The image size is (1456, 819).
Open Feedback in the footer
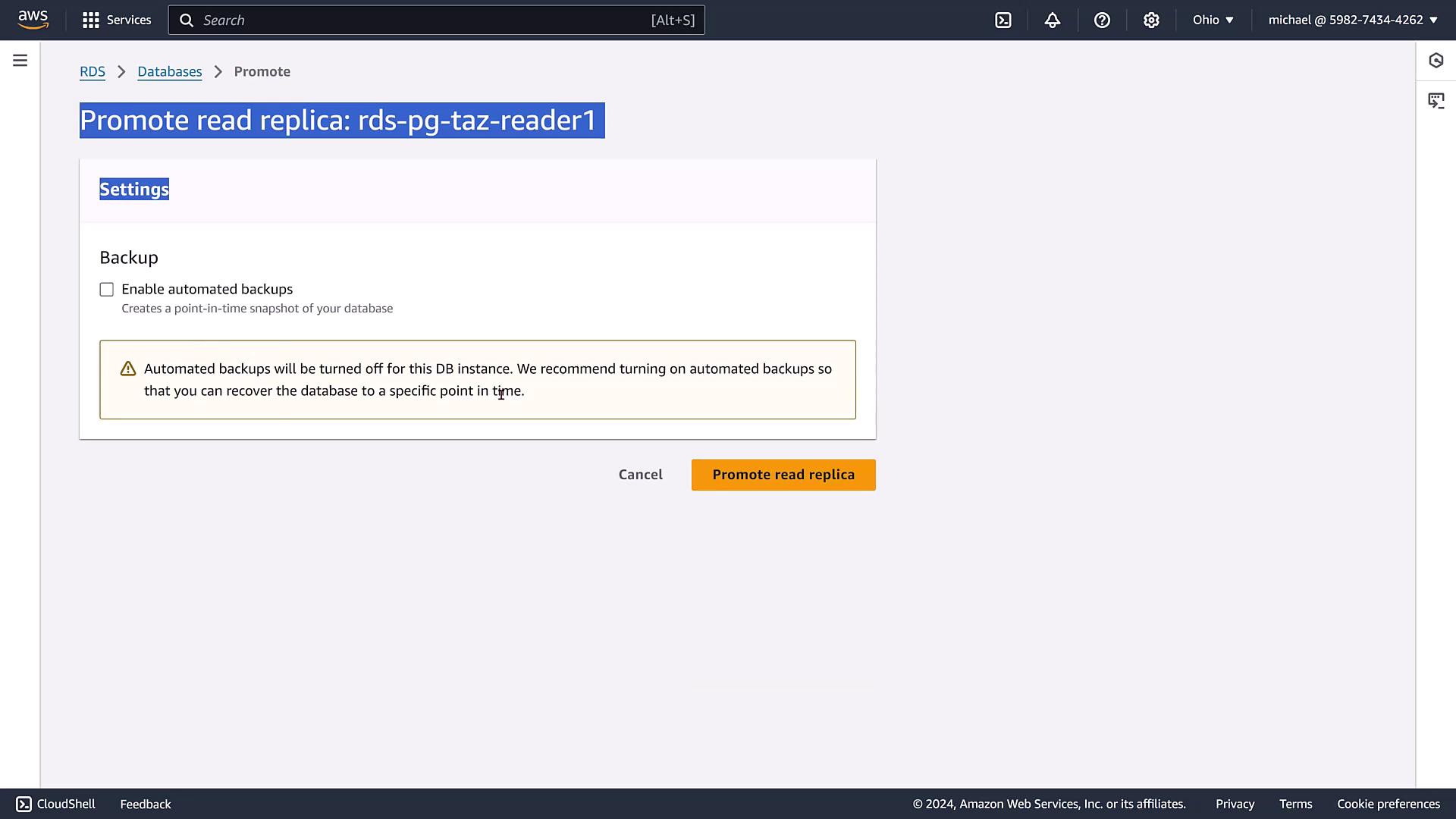tap(146, 804)
